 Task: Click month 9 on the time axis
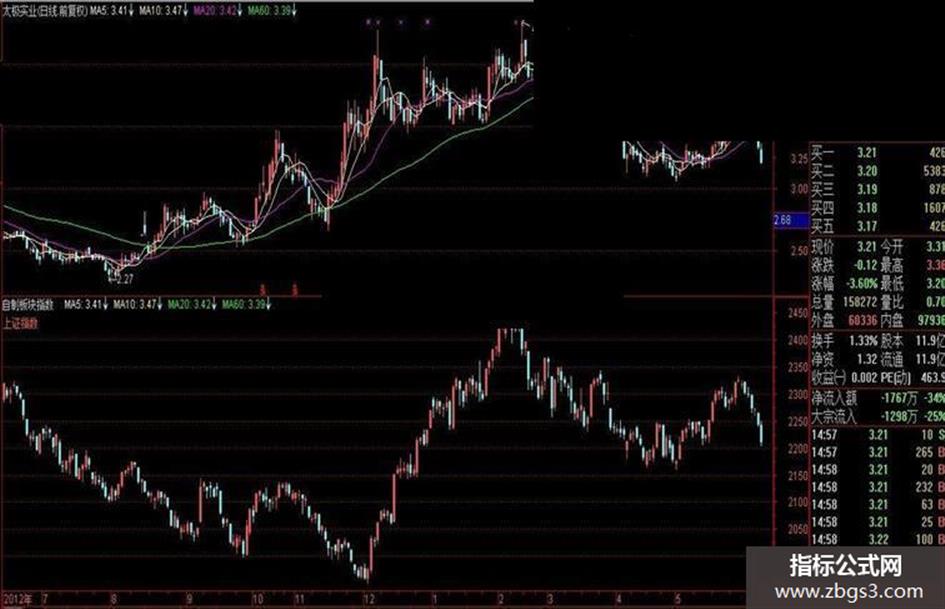(189, 600)
